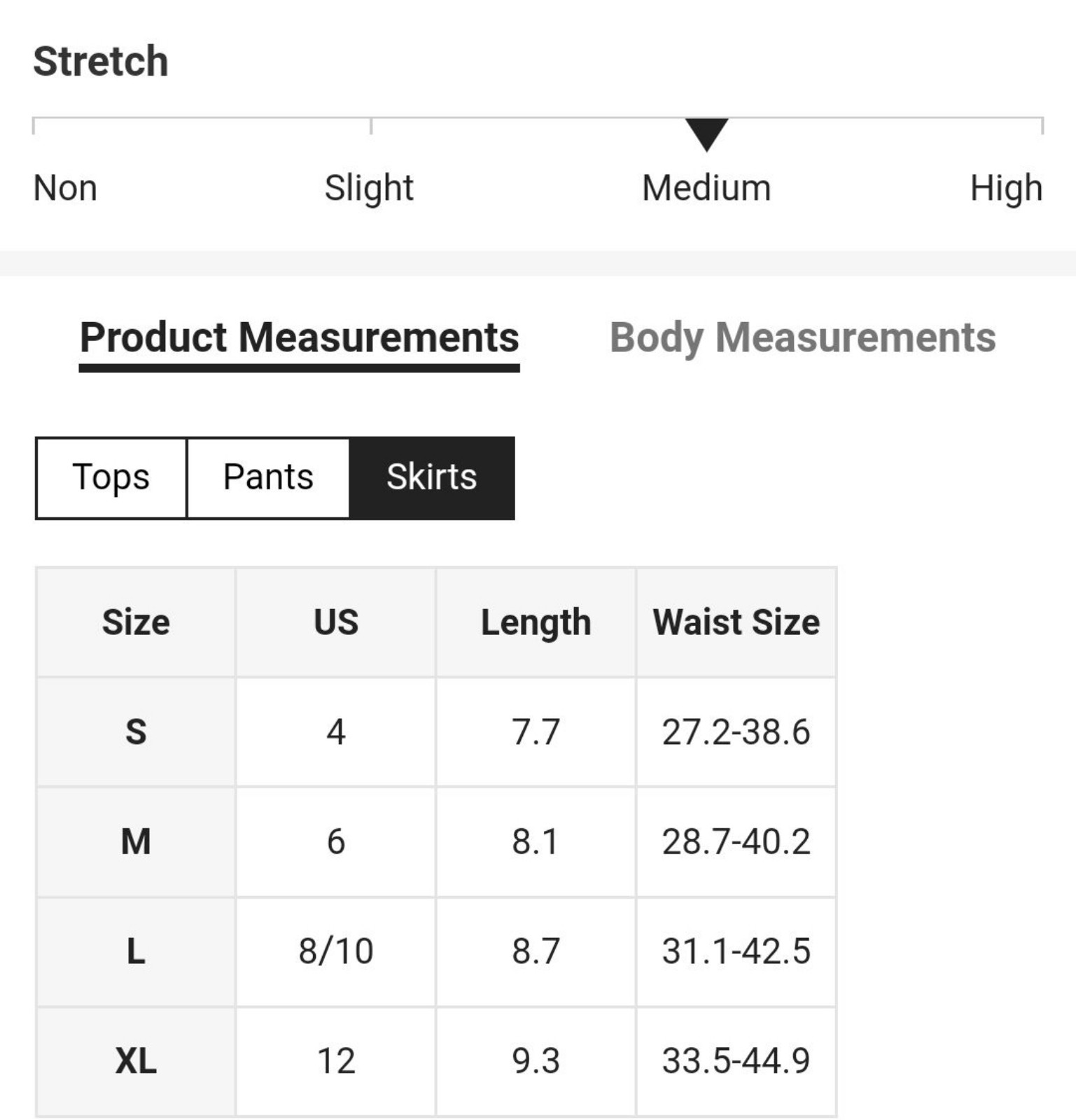Select the S size row label
Image resolution: width=1076 pixels, height=1120 pixels.
(x=136, y=732)
